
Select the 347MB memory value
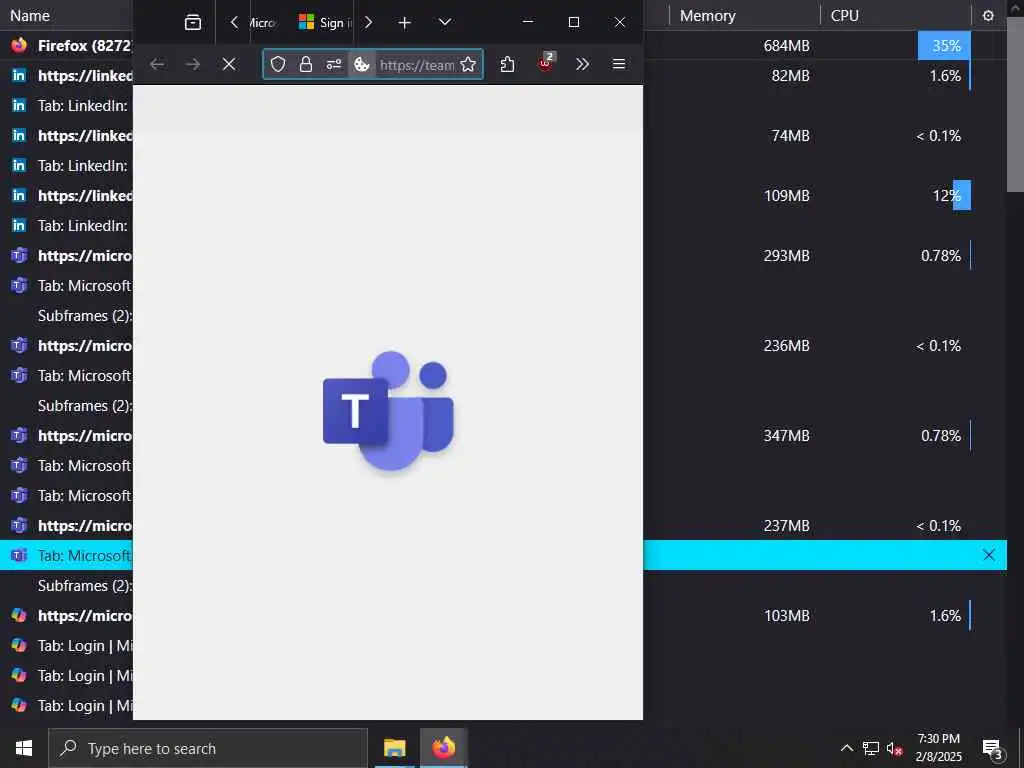[786, 436]
